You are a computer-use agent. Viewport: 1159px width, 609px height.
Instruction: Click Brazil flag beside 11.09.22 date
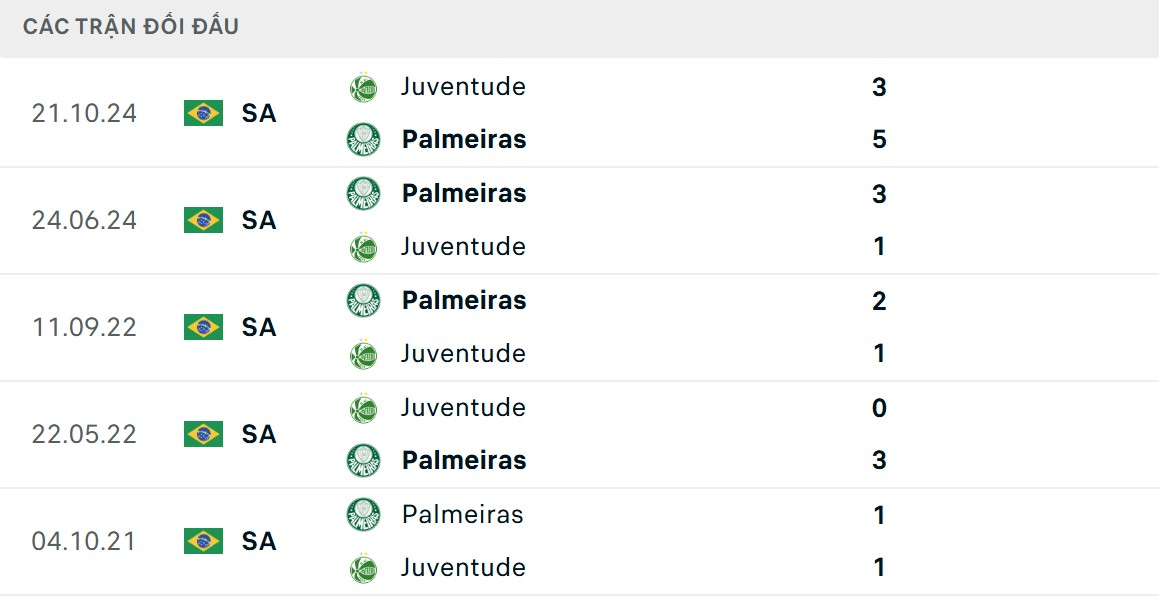203,327
